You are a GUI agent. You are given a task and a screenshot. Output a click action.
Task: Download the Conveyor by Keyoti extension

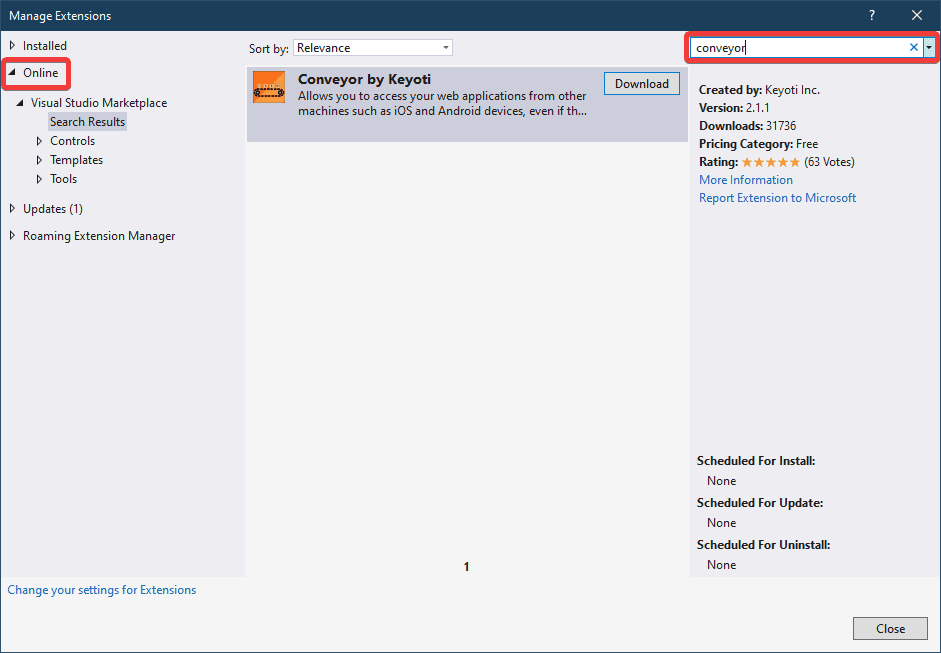pos(642,84)
